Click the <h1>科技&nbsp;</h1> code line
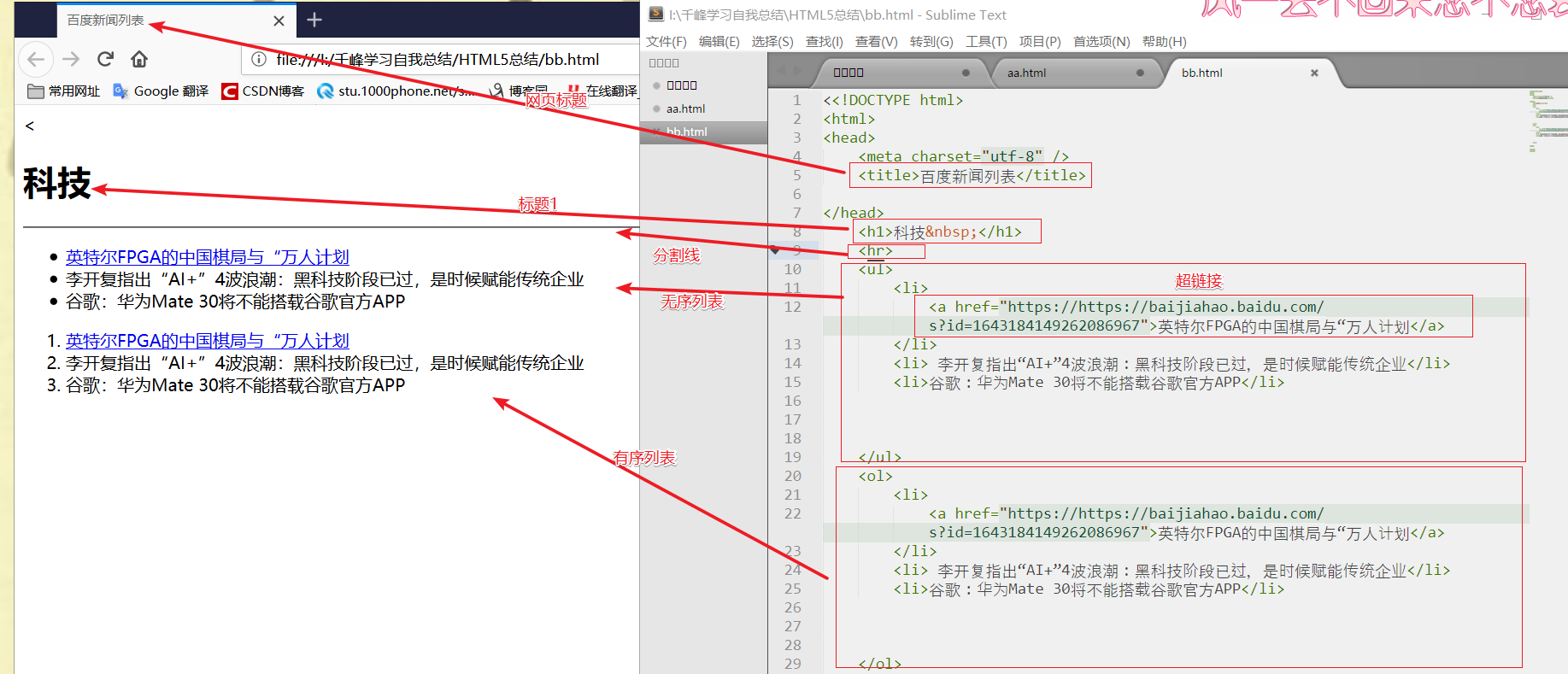1568x674 pixels. tap(940, 232)
